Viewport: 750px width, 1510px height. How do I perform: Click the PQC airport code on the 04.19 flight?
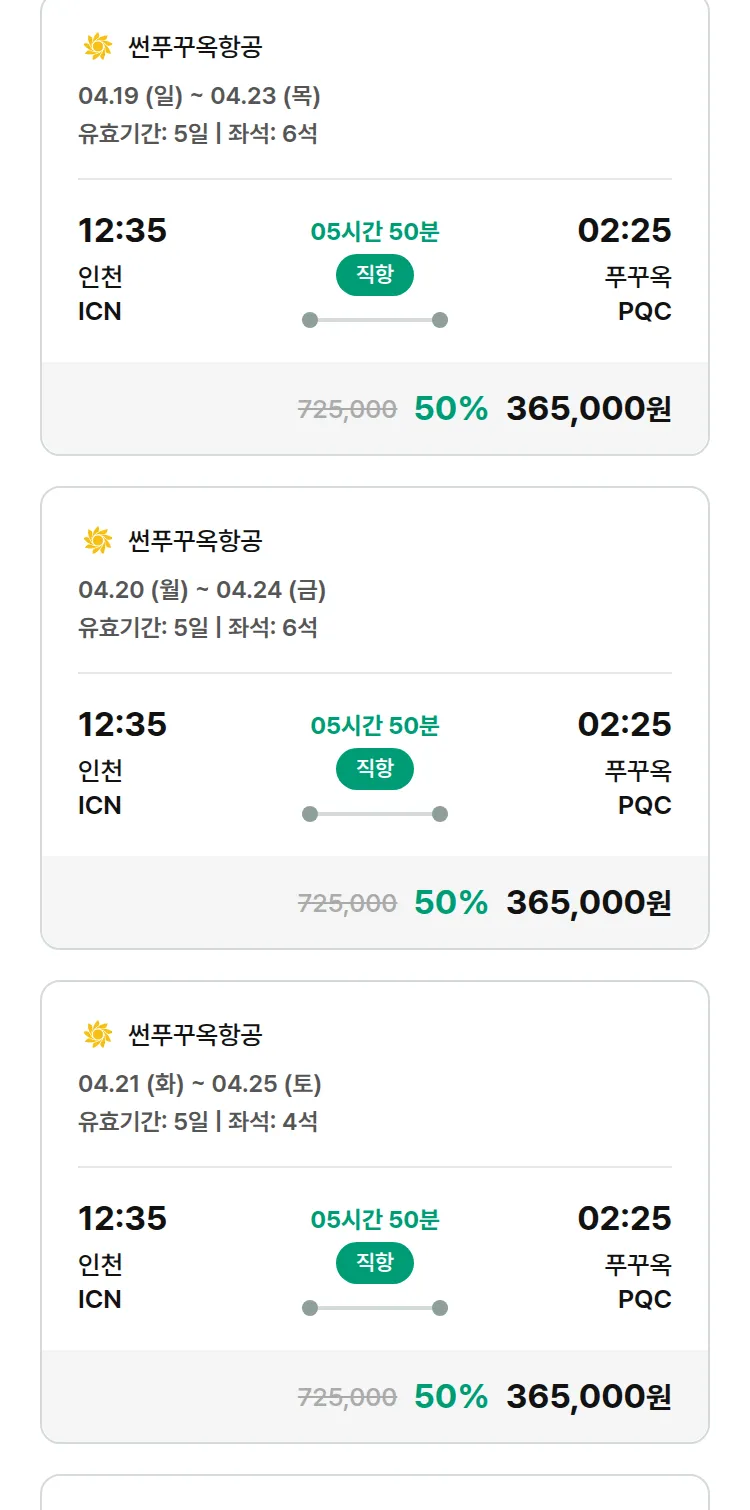coord(644,312)
